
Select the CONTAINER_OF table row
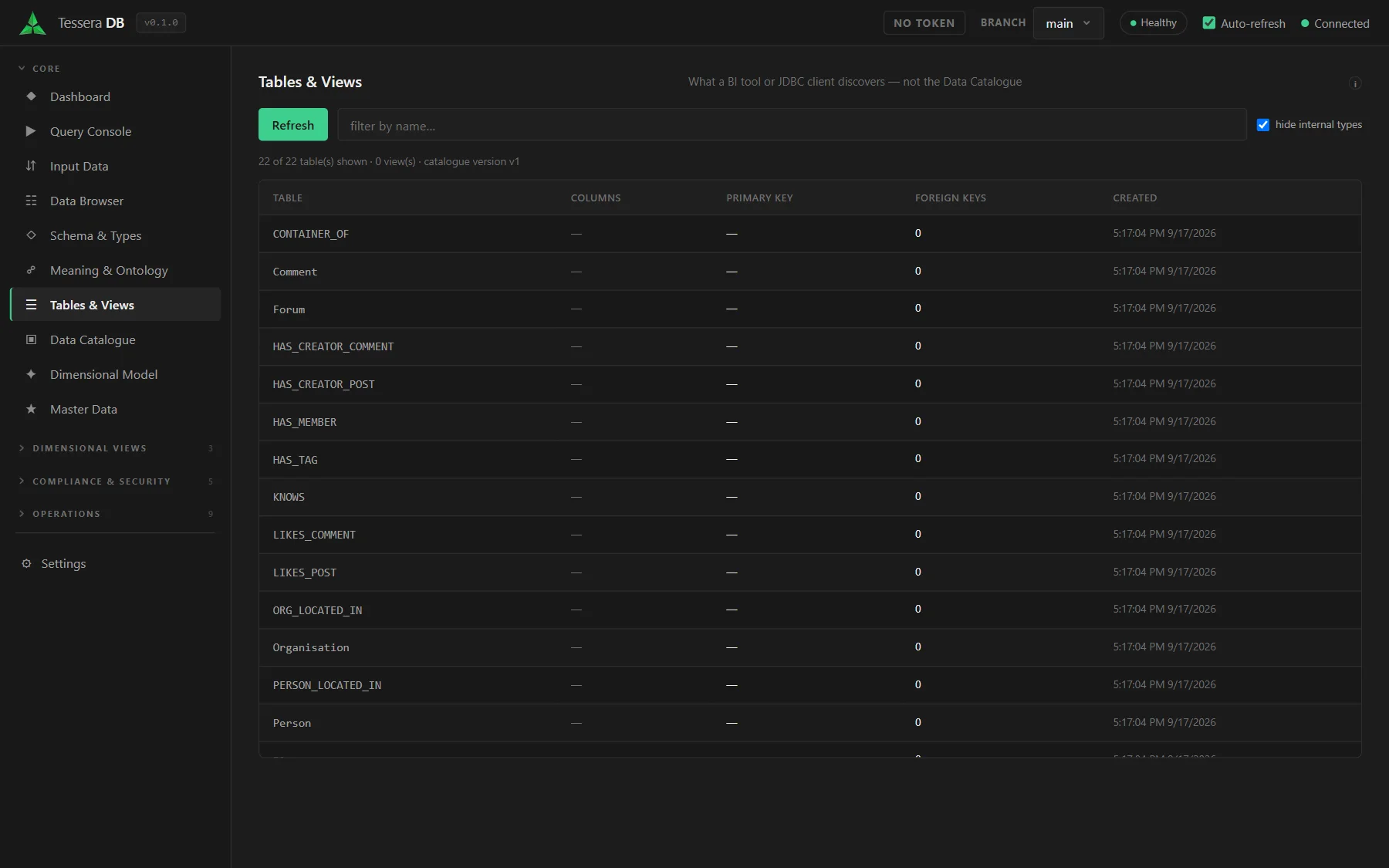(809, 234)
